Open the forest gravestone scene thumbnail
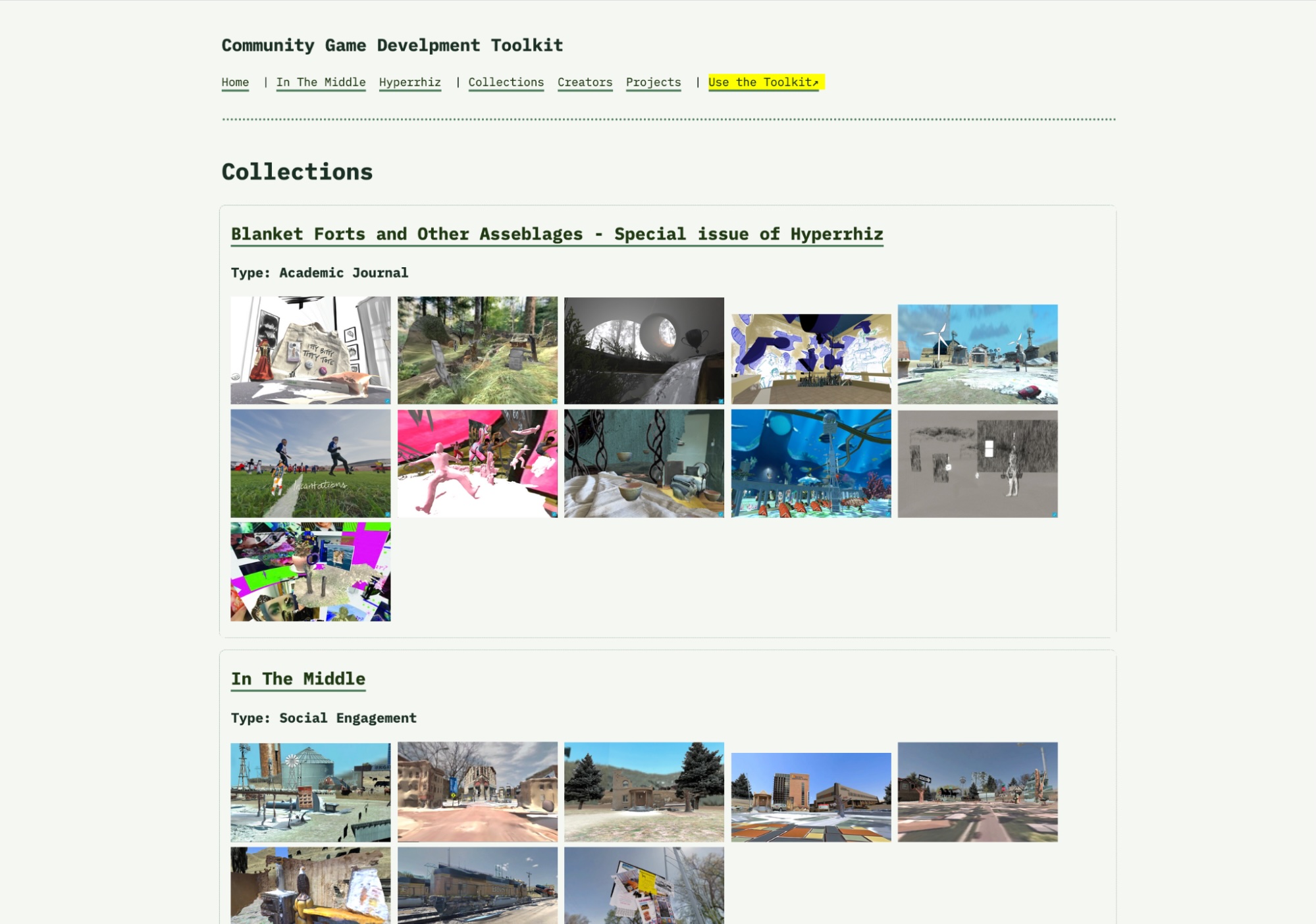This screenshot has height=924, width=1316. tap(477, 350)
